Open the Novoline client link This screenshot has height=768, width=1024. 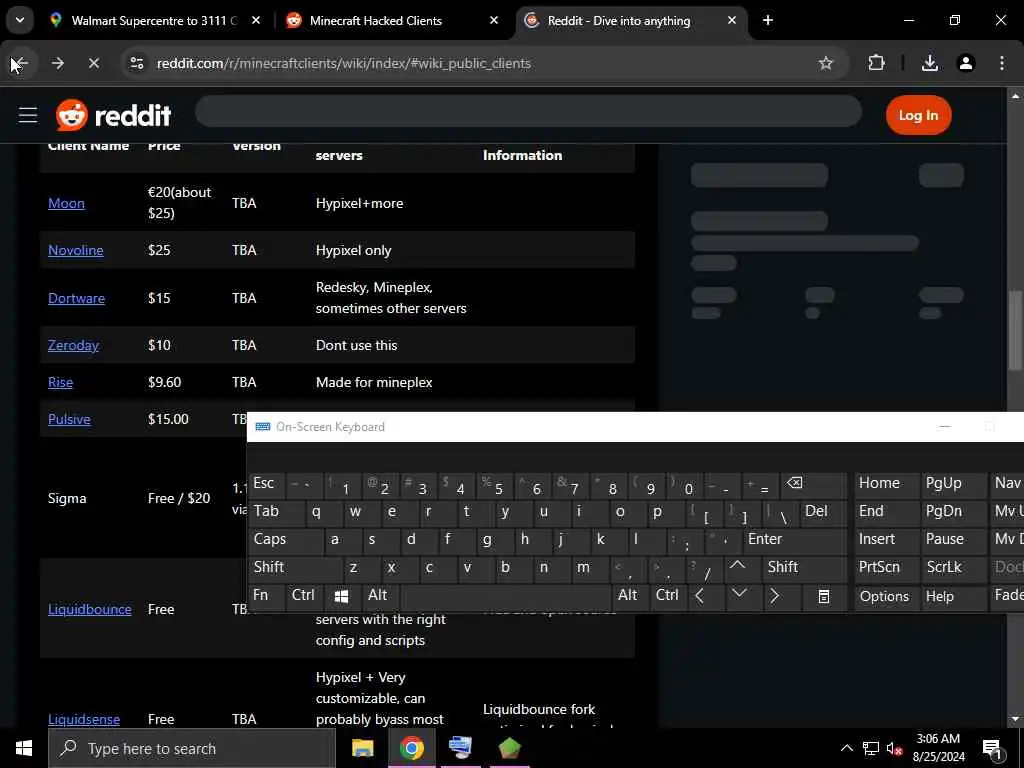[76, 250]
